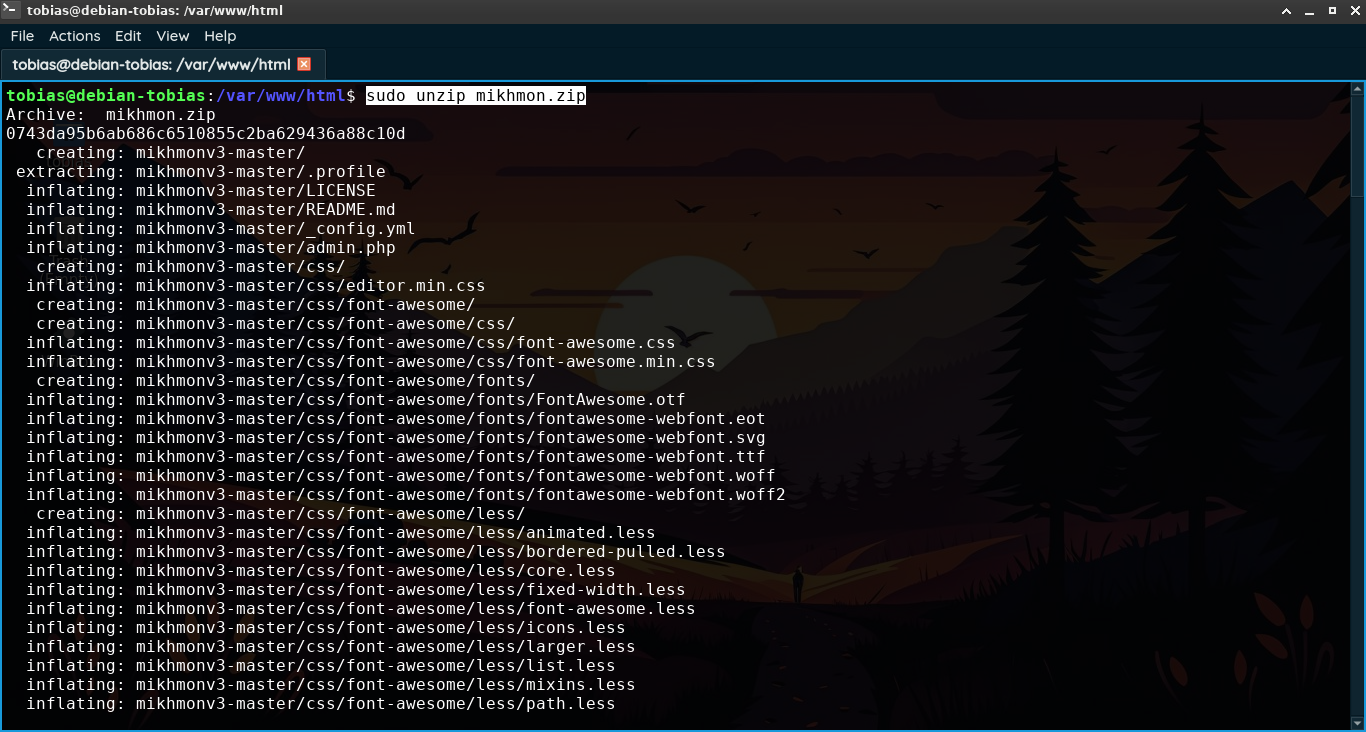This screenshot has width=1366, height=732.
Task: Click the archive hash line starting 0743da95
Action: [x=205, y=134]
